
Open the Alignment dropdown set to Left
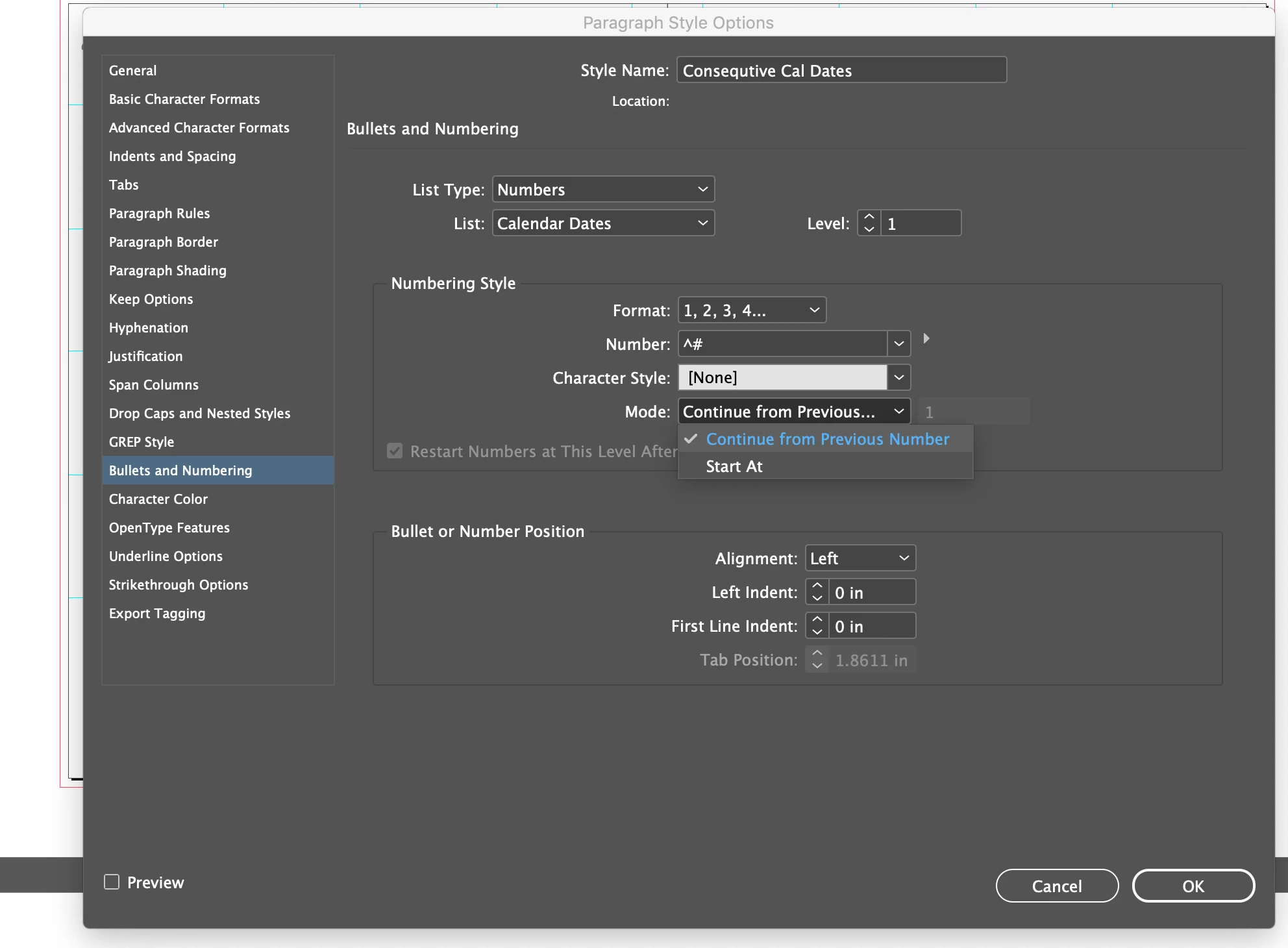pos(860,558)
